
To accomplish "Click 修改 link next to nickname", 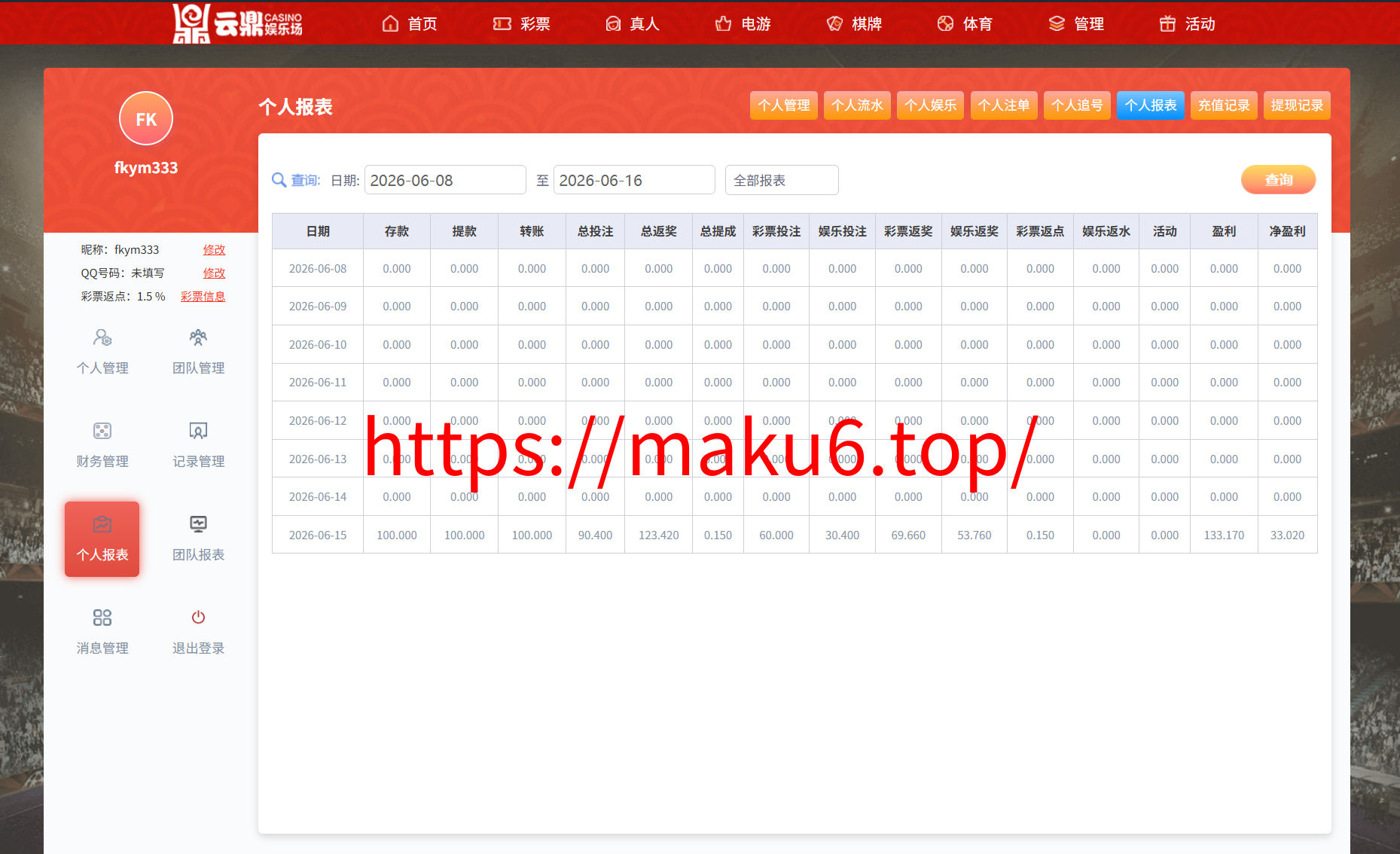I will [x=214, y=249].
